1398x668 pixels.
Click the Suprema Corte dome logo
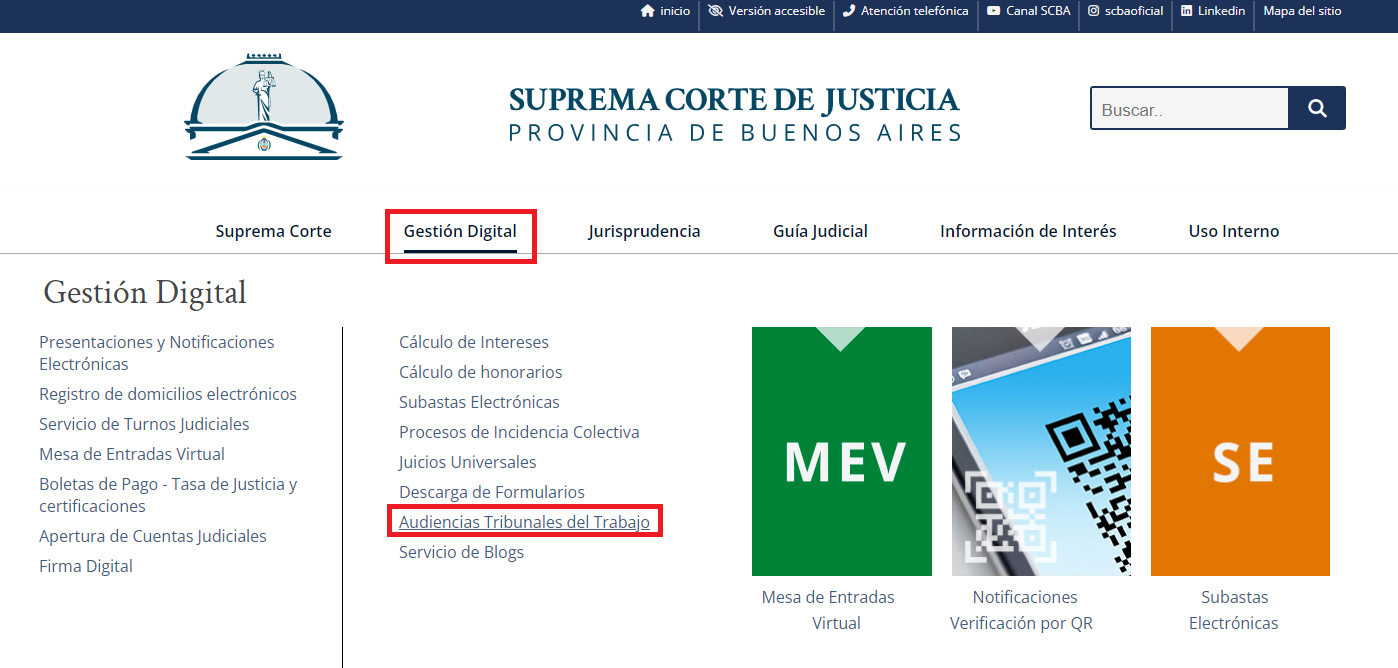tap(264, 107)
